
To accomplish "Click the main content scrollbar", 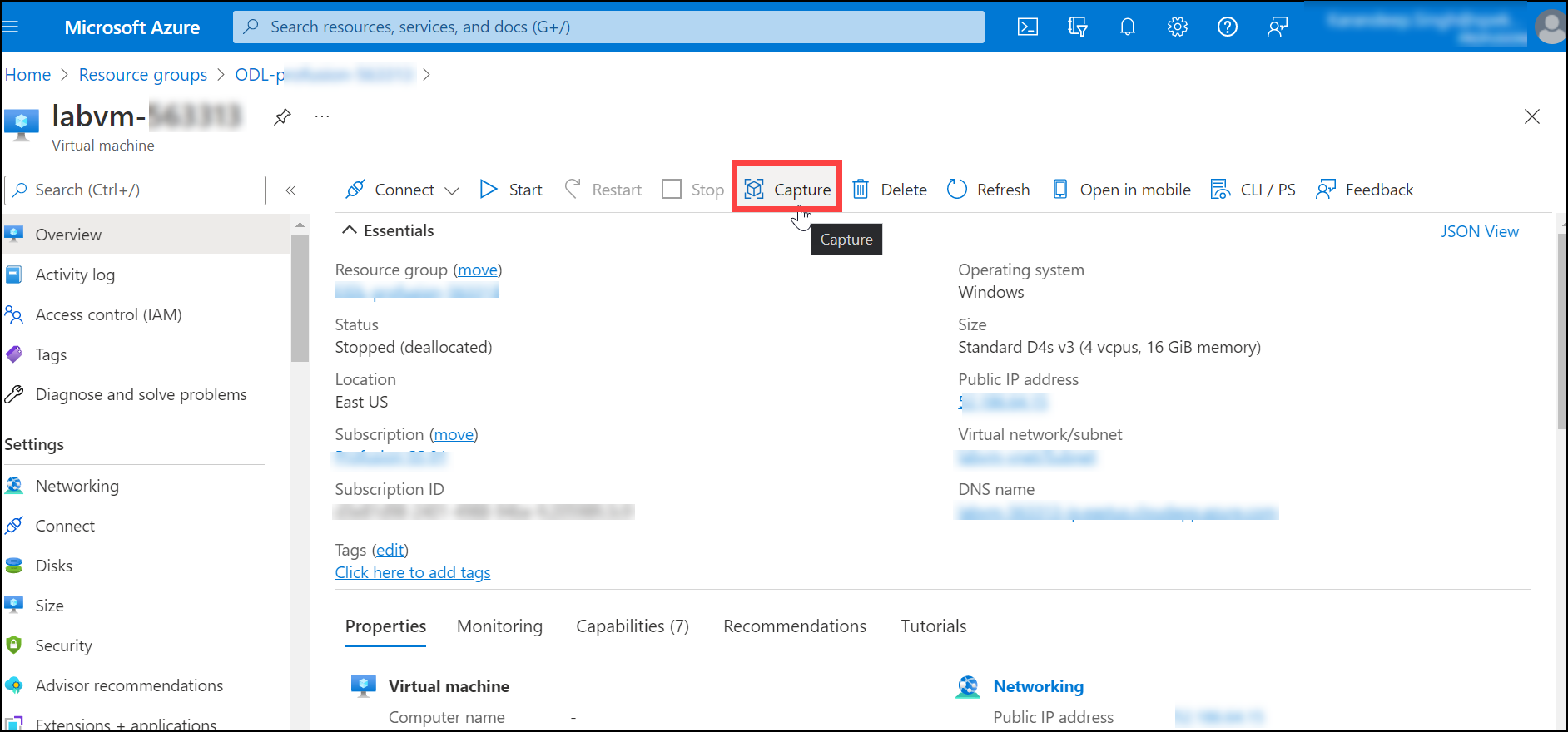I will [1561, 331].
